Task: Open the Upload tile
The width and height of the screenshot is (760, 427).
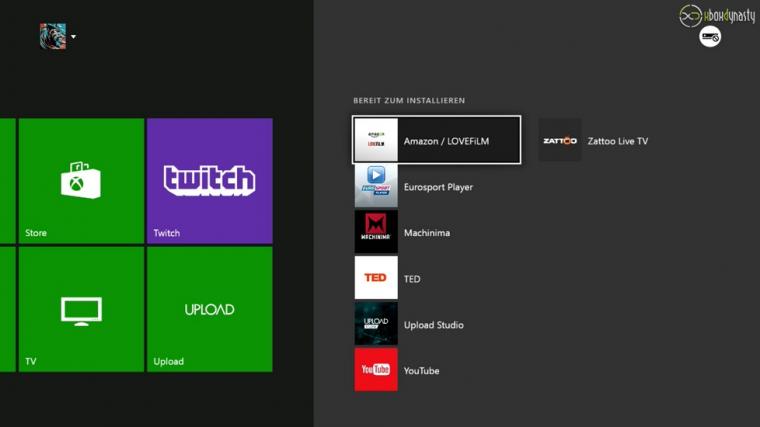Action: click(x=210, y=309)
